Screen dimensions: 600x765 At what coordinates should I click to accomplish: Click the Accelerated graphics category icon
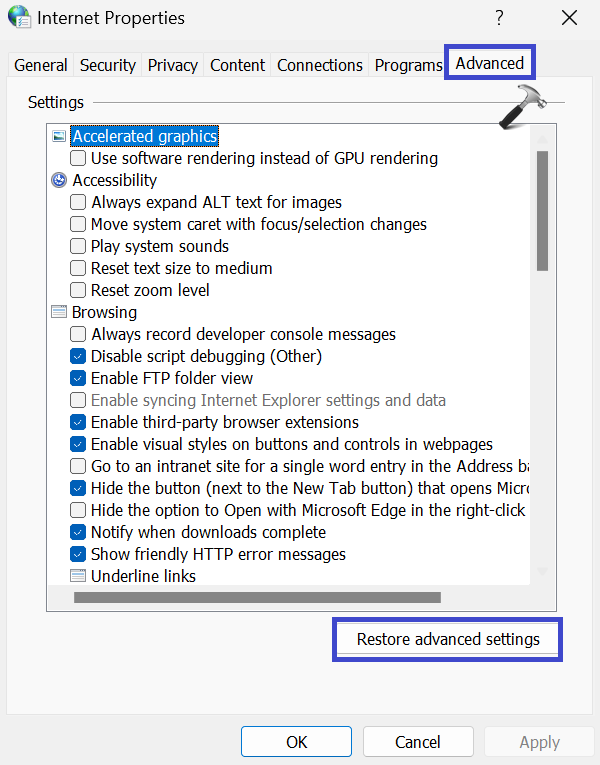click(x=58, y=136)
